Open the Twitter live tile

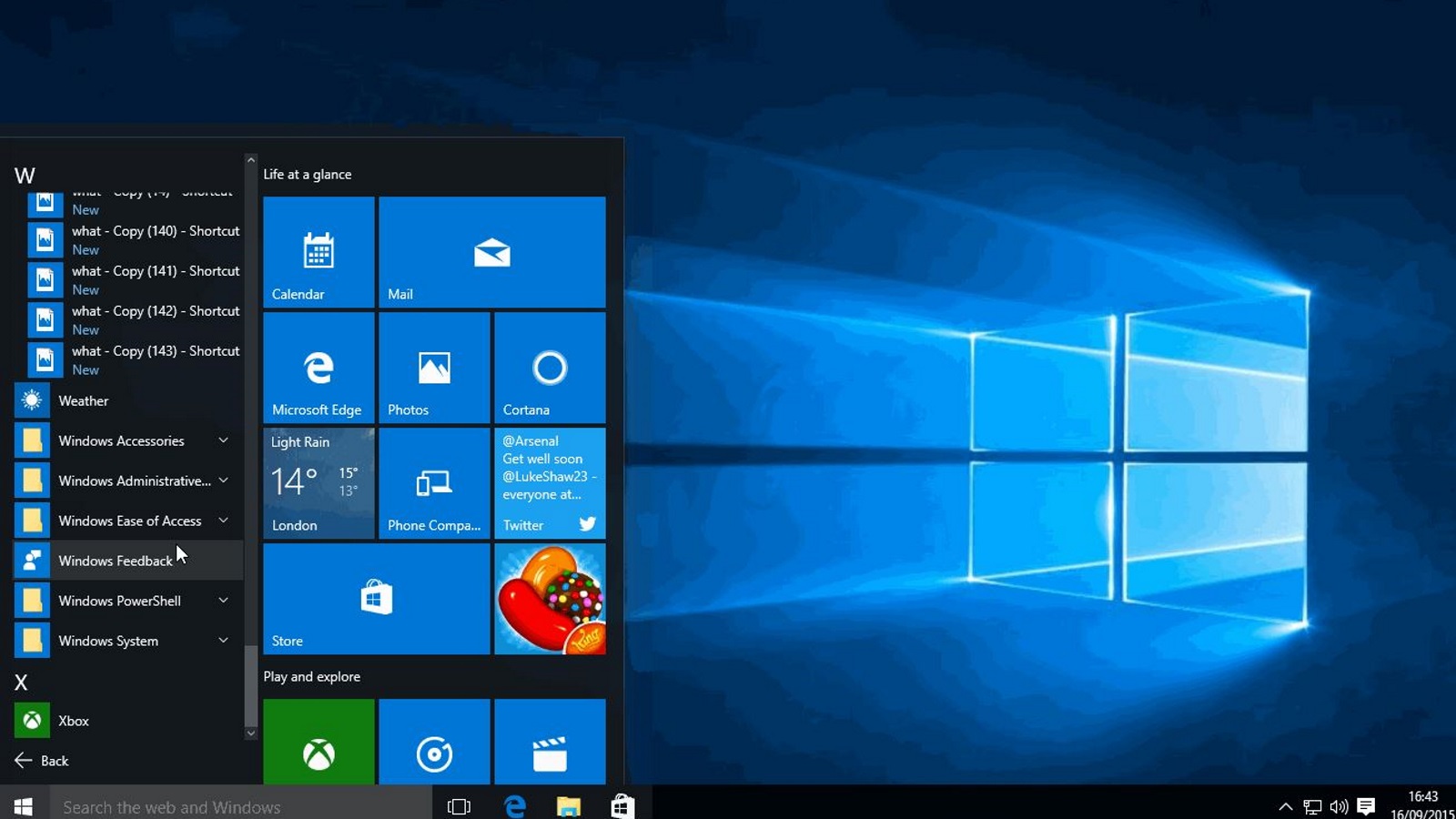[550, 483]
